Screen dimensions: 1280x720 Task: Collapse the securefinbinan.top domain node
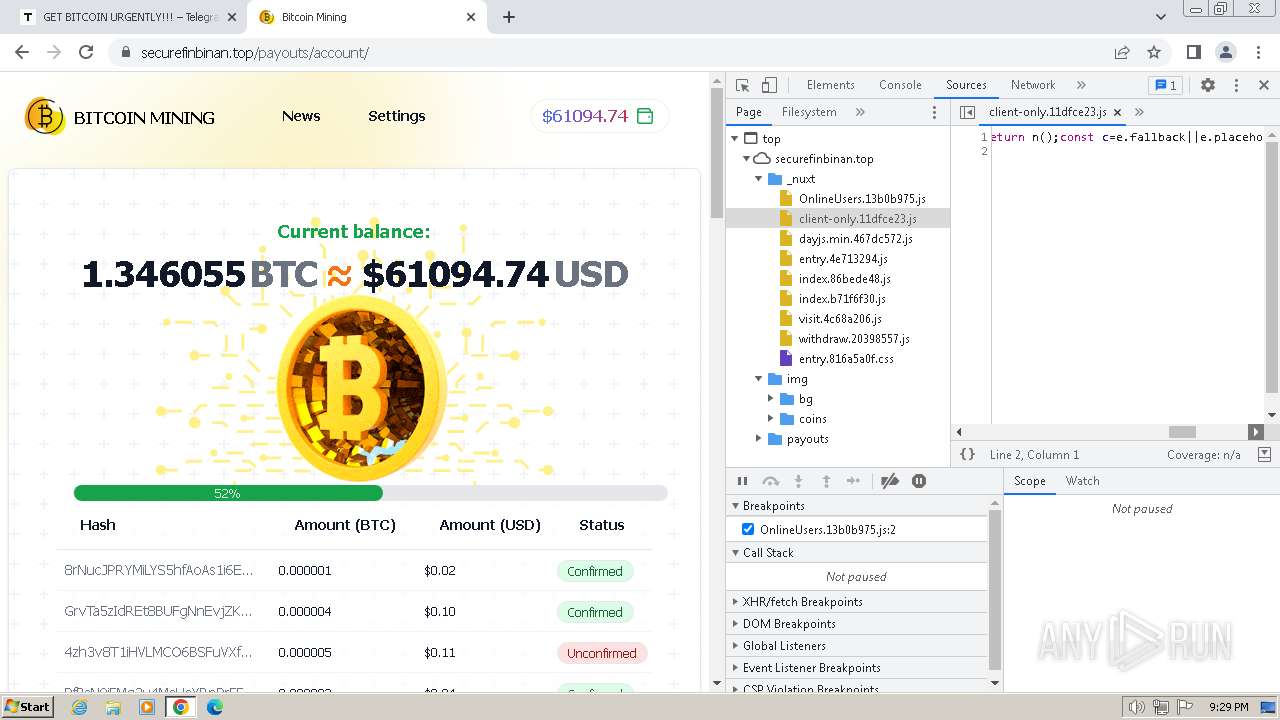coord(747,159)
